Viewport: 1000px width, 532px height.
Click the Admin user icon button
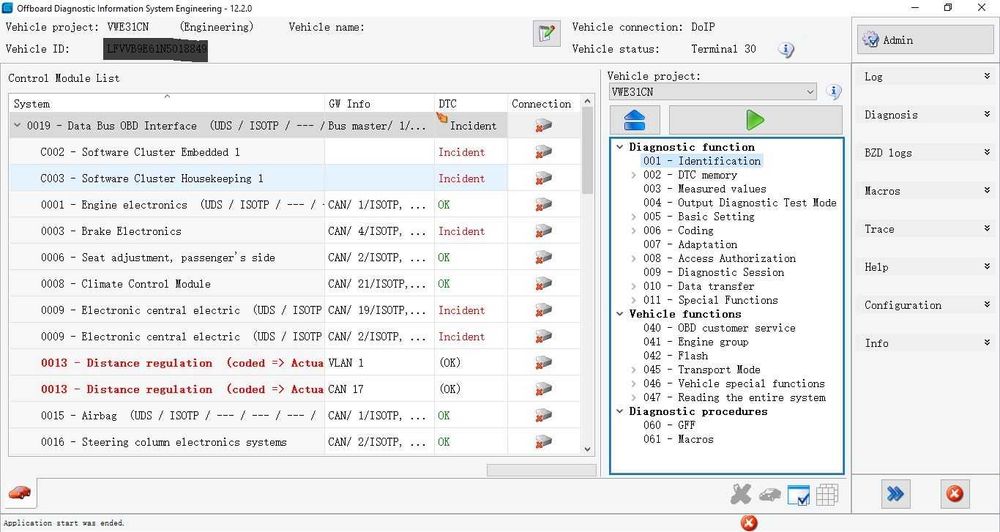(x=925, y=40)
